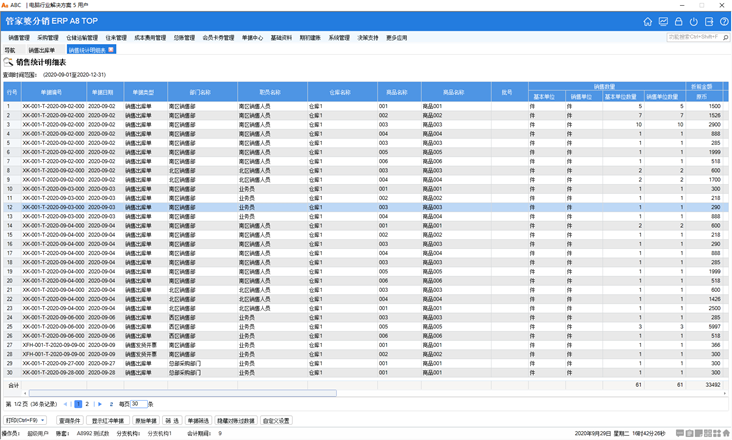Click the magnifier icon in the search box
The width and height of the screenshot is (732, 440).
(x=725, y=37)
